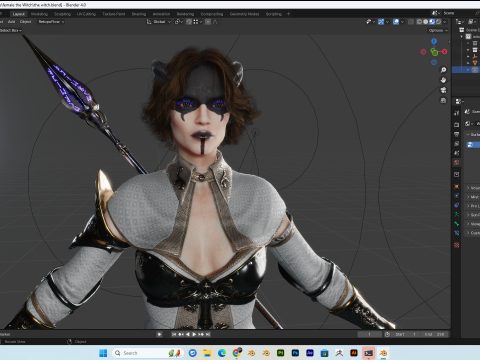
Task: Open Illustrator from the taskbar
Action: [x=354, y=353]
